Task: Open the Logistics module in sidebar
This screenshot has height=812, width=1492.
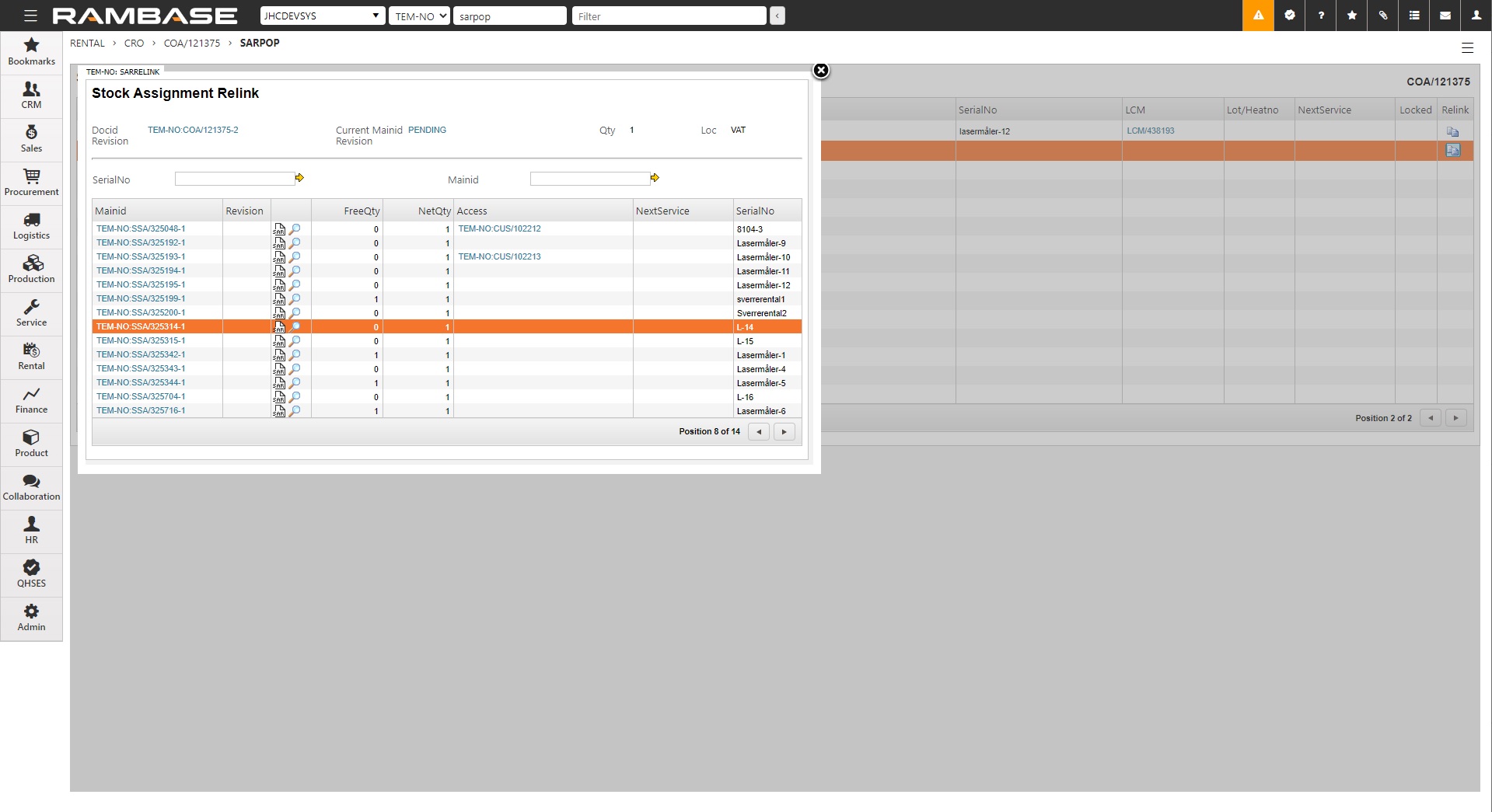Action: tap(31, 226)
